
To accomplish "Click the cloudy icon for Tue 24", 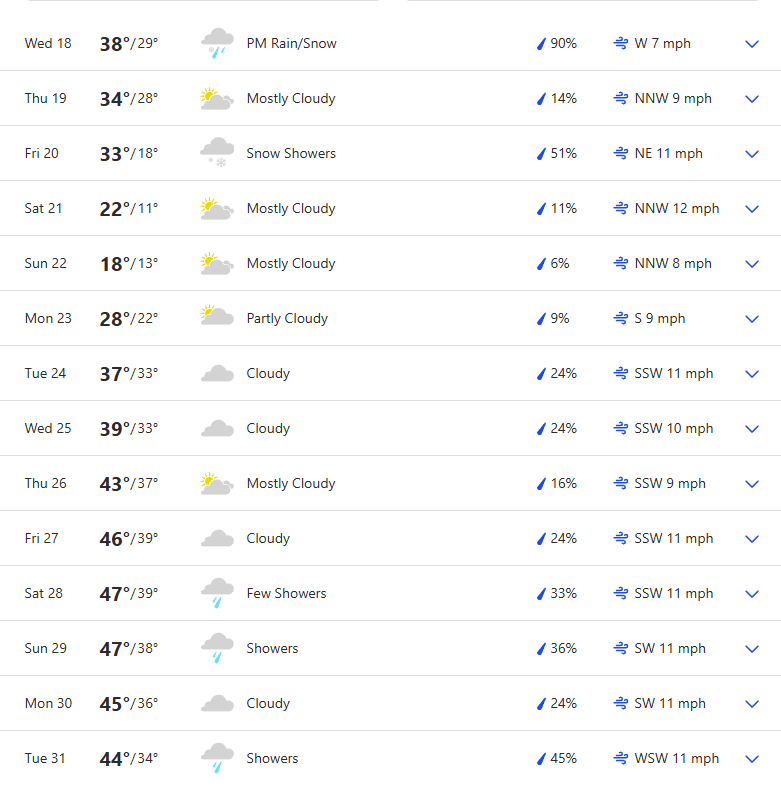I will (217, 374).
